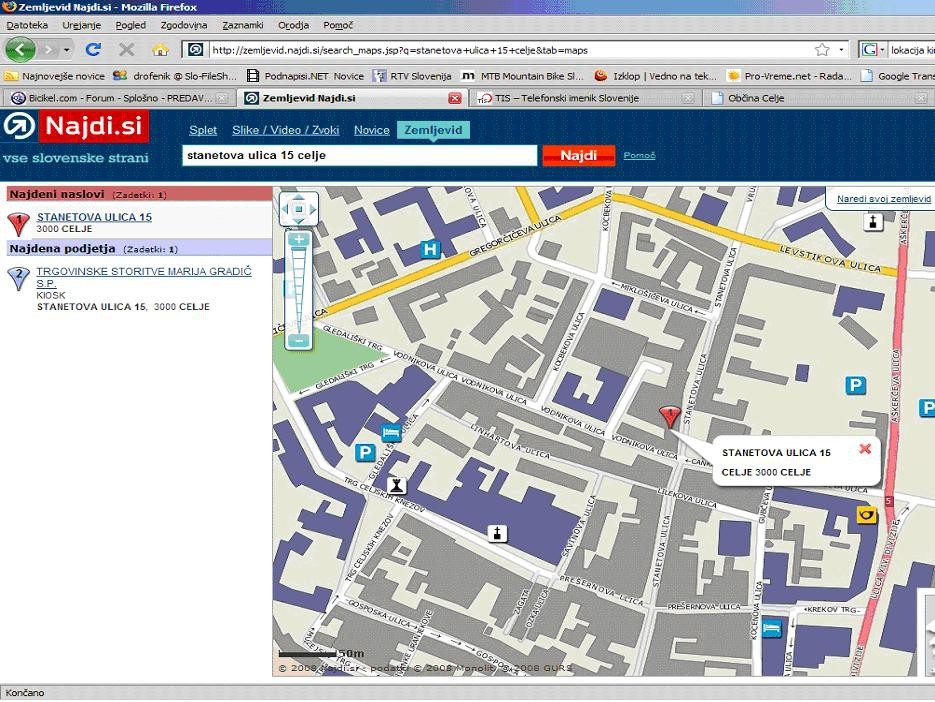Click the Najdi.si logo
The width and height of the screenshot is (935, 702).
(75, 126)
